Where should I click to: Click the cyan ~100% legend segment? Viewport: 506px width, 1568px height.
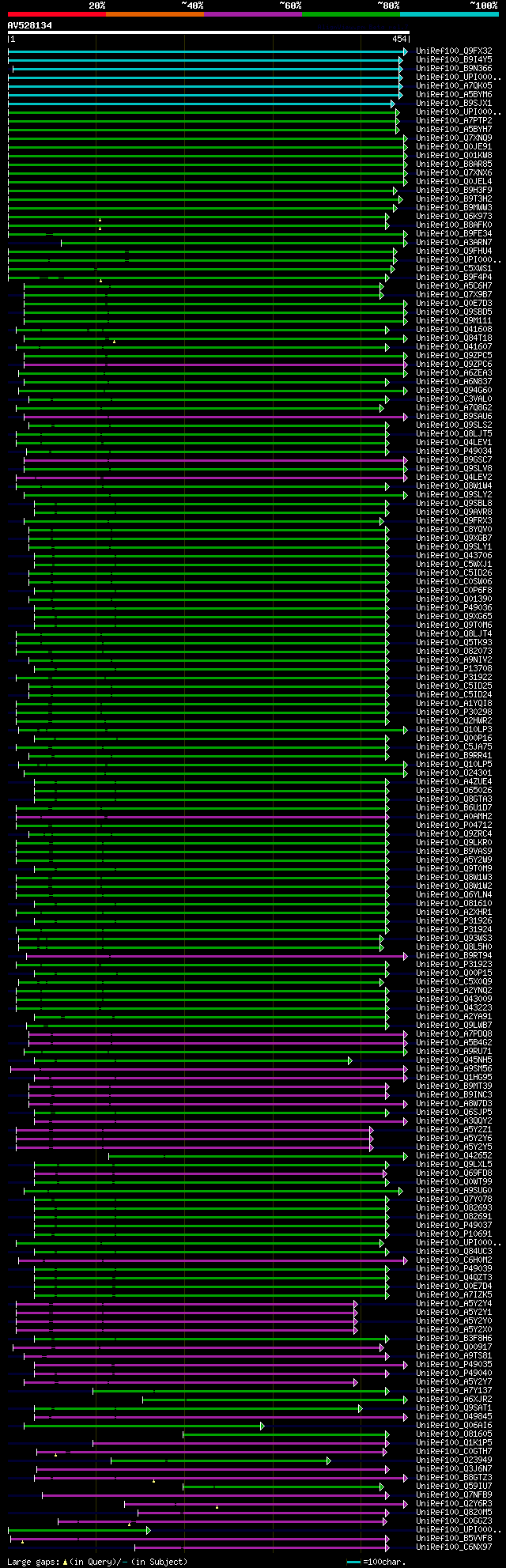coord(449,14)
